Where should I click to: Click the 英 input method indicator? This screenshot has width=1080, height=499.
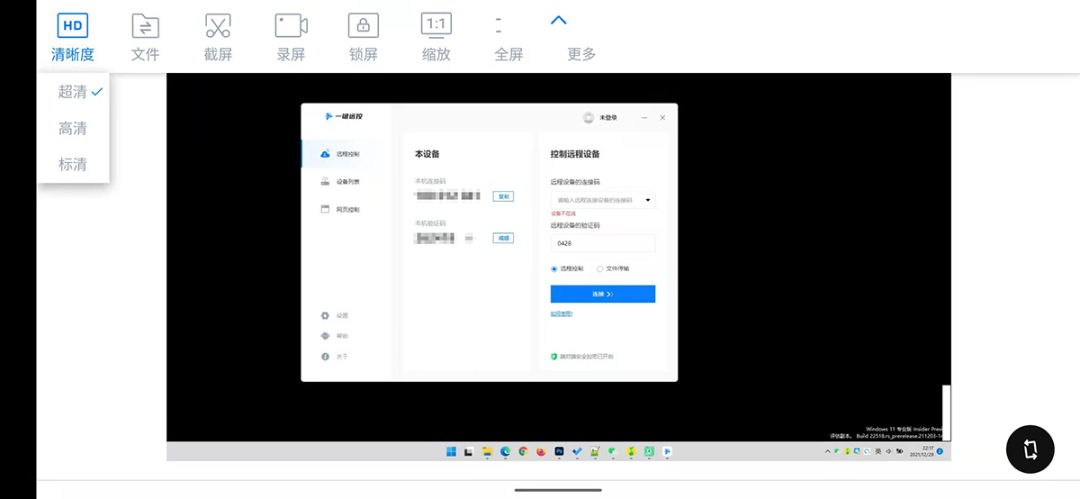click(x=878, y=451)
